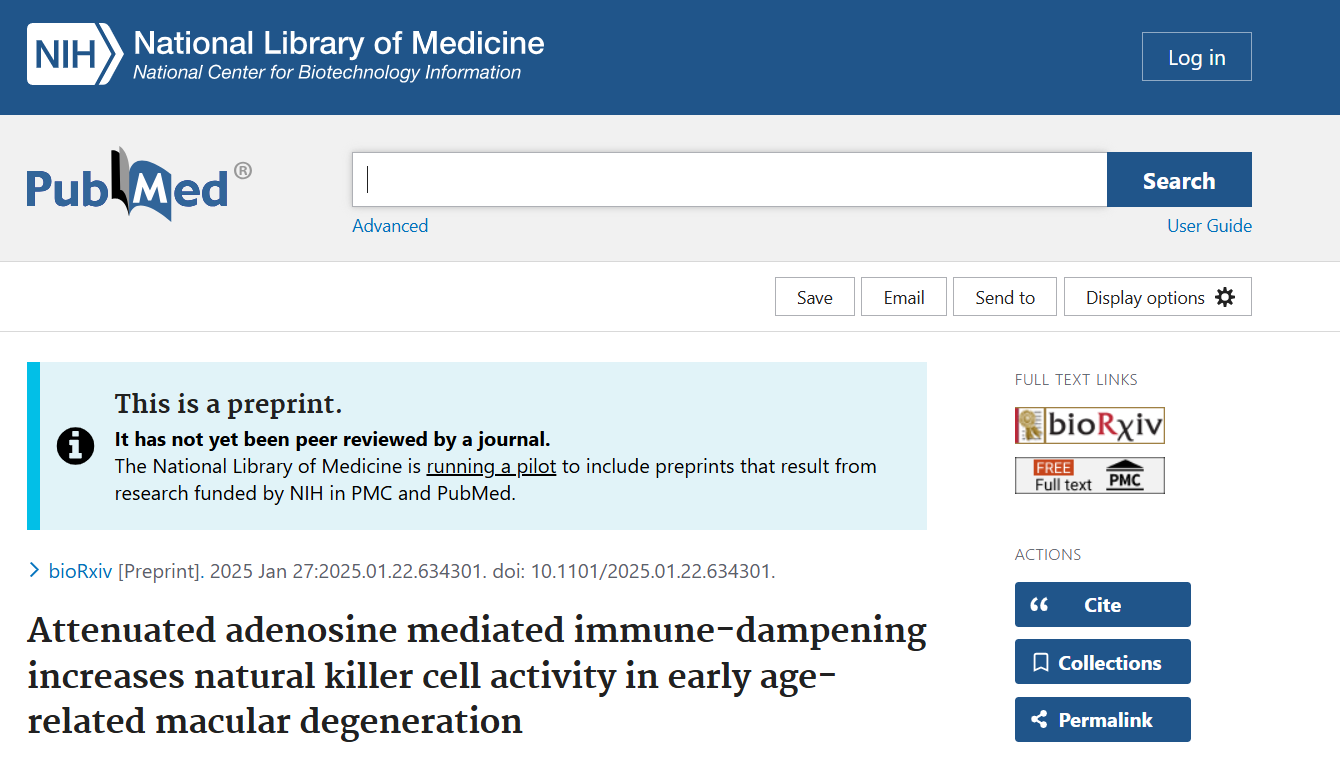
Task: Click the Advanced search option
Action: click(x=390, y=226)
